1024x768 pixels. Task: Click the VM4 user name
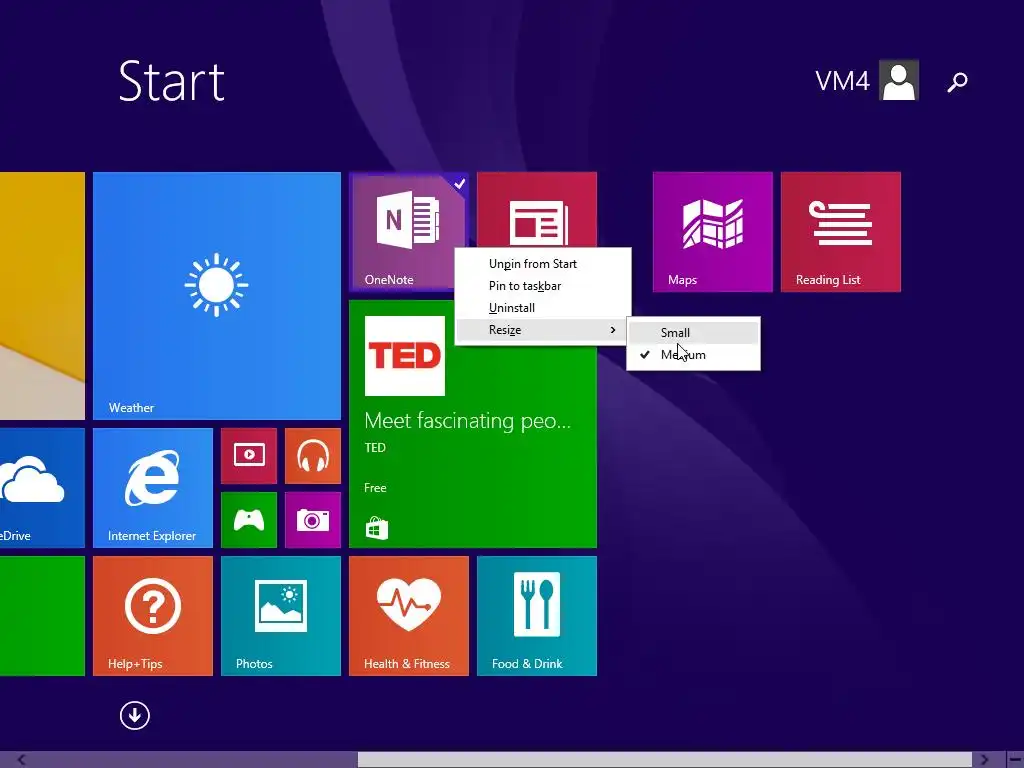tap(842, 81)
